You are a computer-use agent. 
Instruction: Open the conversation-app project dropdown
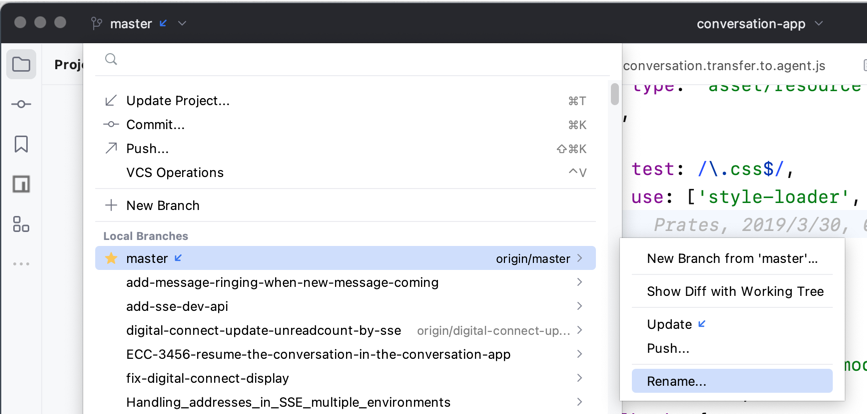tap(760, 23)
